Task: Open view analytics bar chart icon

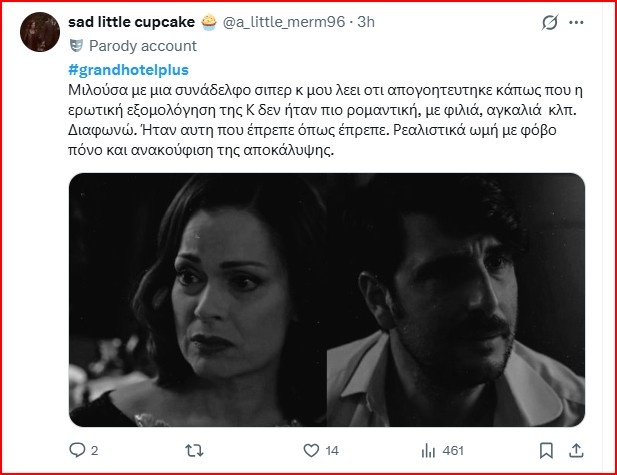Action: point(428,450)
